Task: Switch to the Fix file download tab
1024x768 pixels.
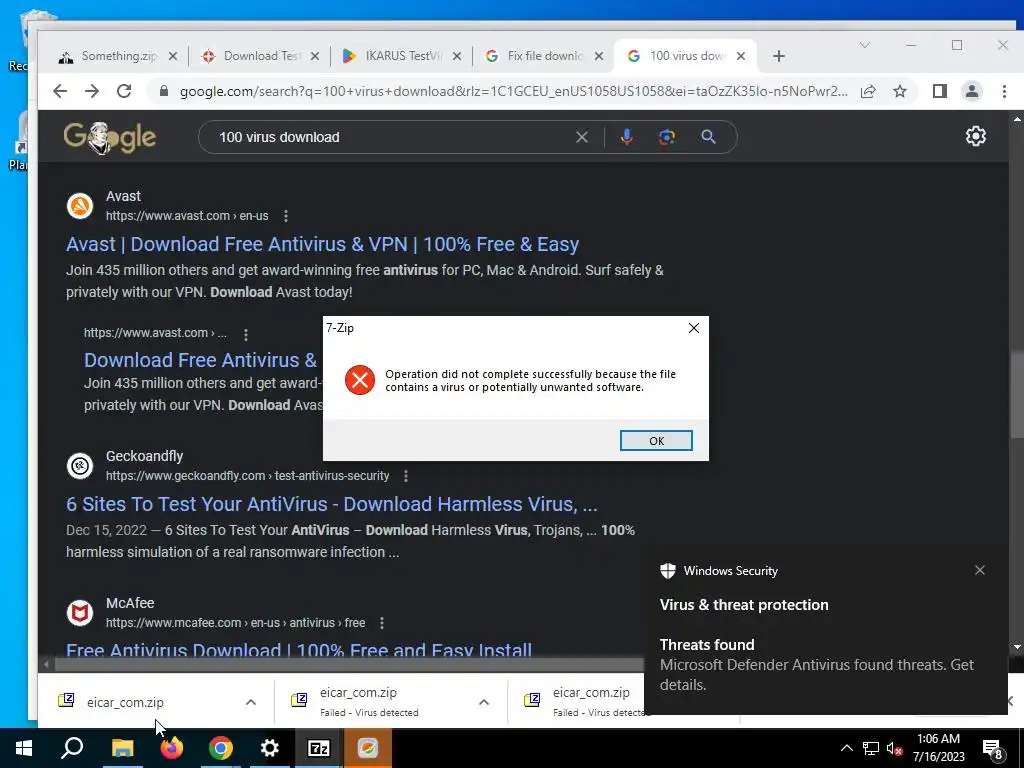Action: (544, 56)
